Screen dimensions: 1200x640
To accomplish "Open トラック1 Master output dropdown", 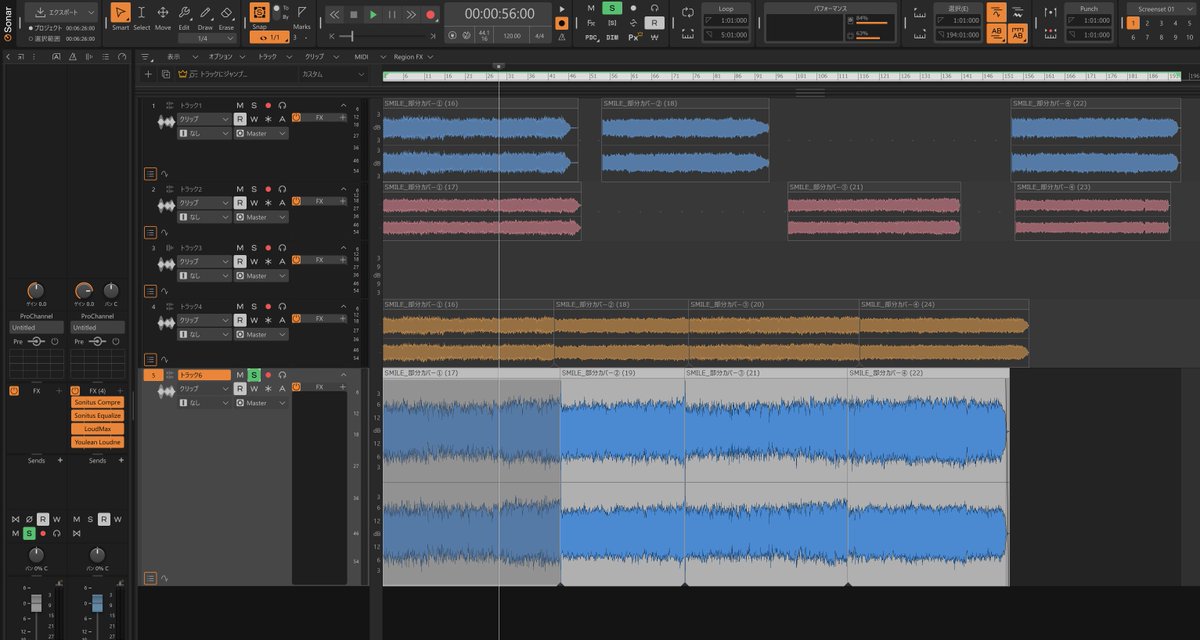I will coord(261,133).
